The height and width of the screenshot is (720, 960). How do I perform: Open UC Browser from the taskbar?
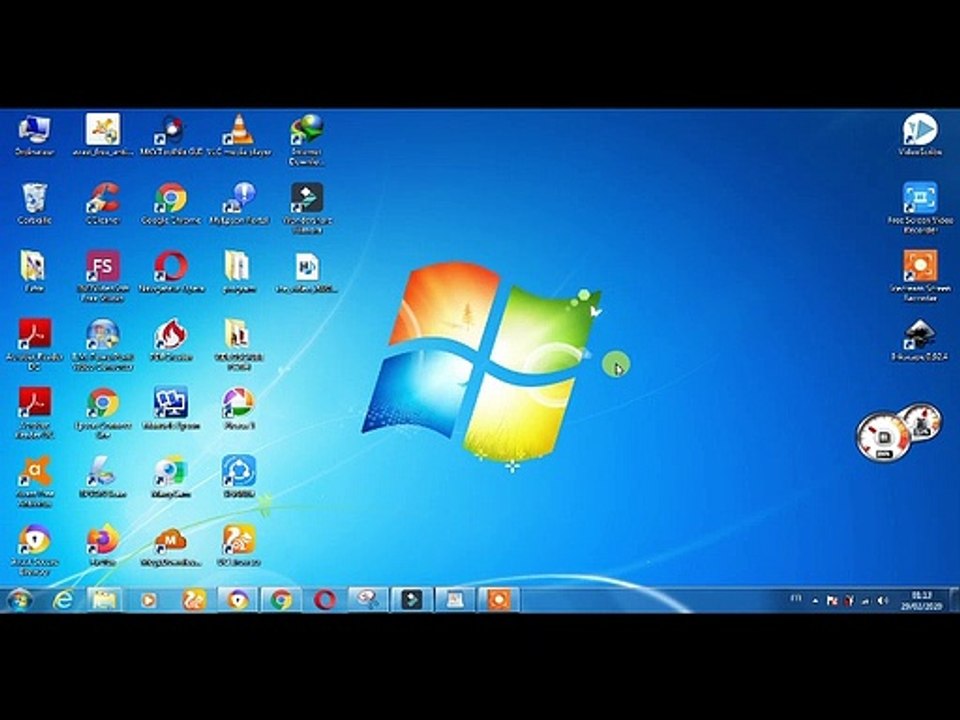(x=194, y=600)
